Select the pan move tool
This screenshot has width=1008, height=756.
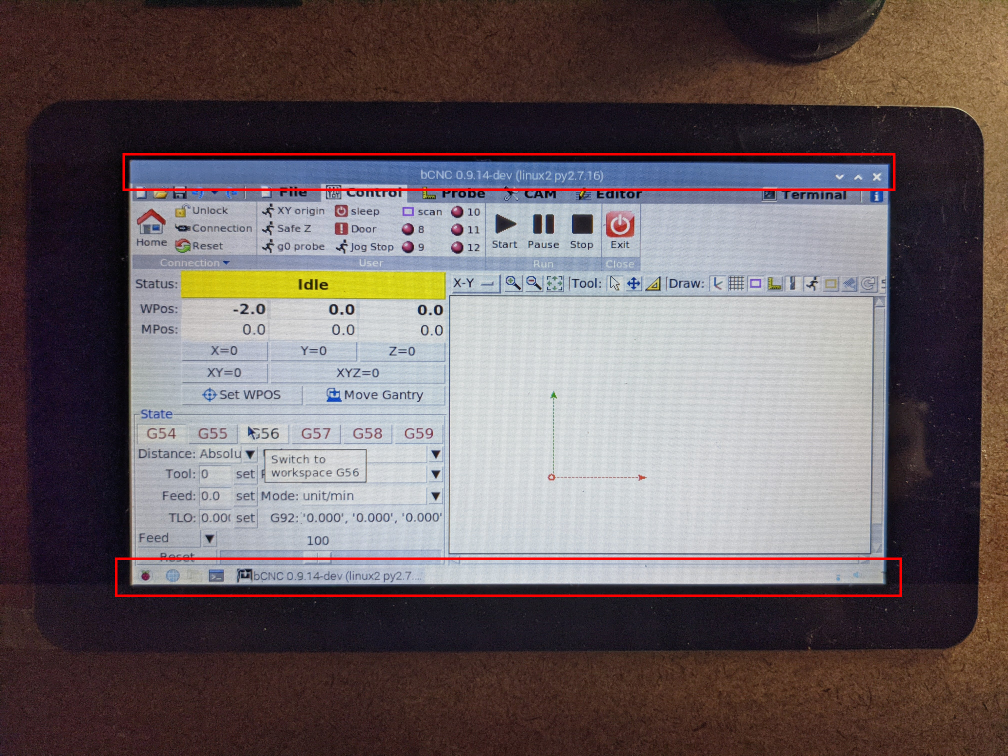click(634, 284)
